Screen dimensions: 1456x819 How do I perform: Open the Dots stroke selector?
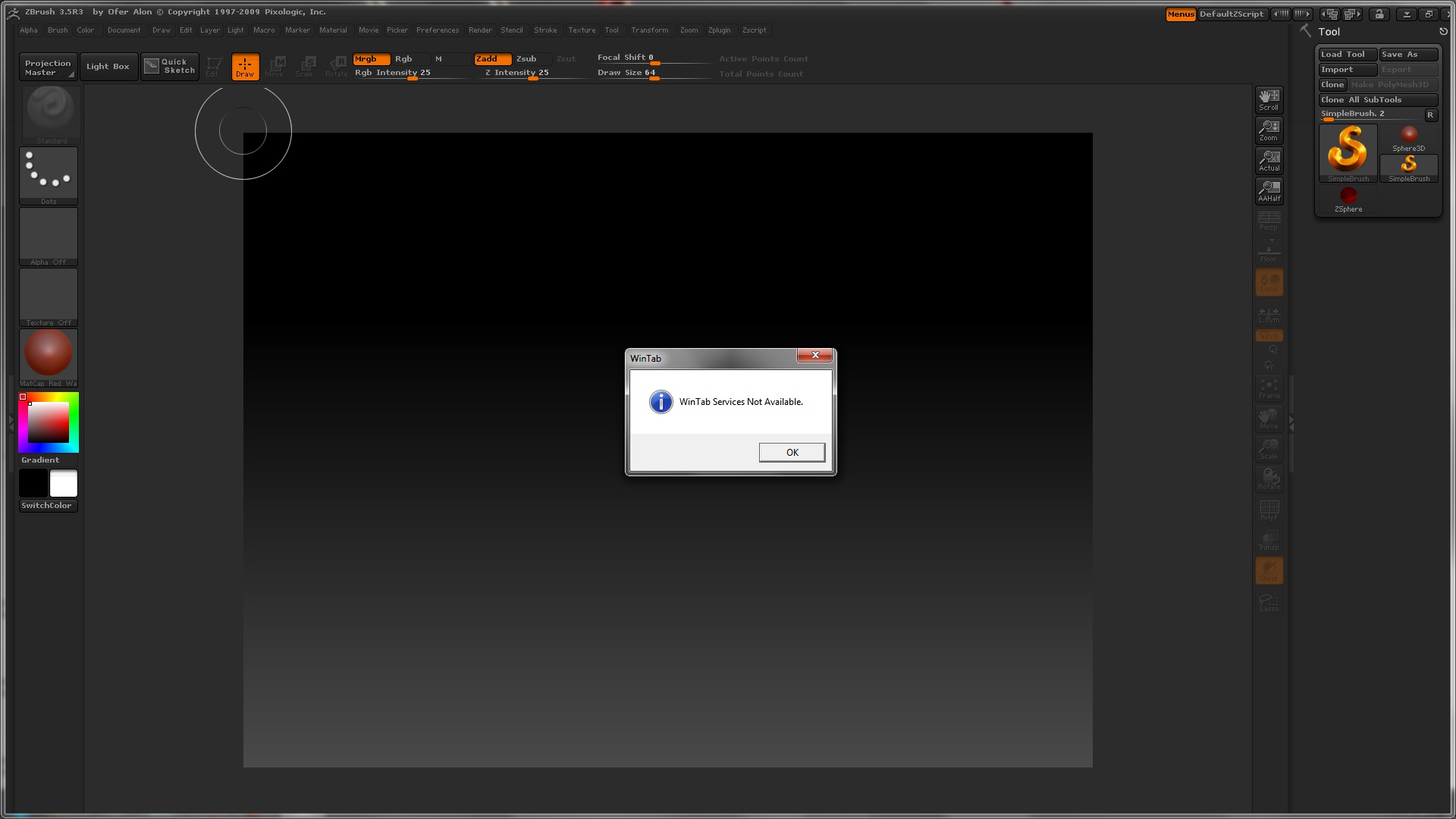point(49,176)
